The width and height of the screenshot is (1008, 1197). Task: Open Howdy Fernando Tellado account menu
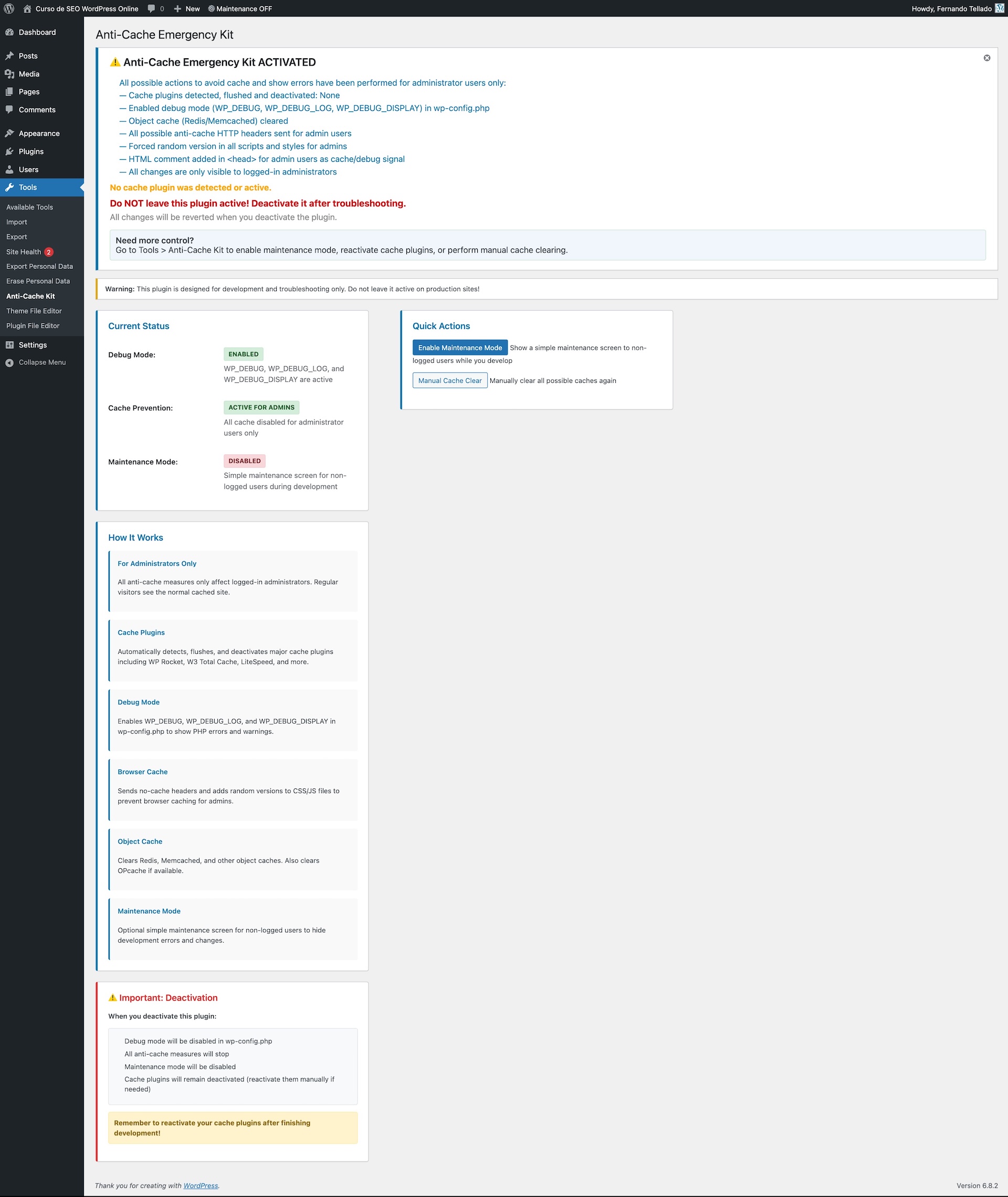[x=951, y=8]
